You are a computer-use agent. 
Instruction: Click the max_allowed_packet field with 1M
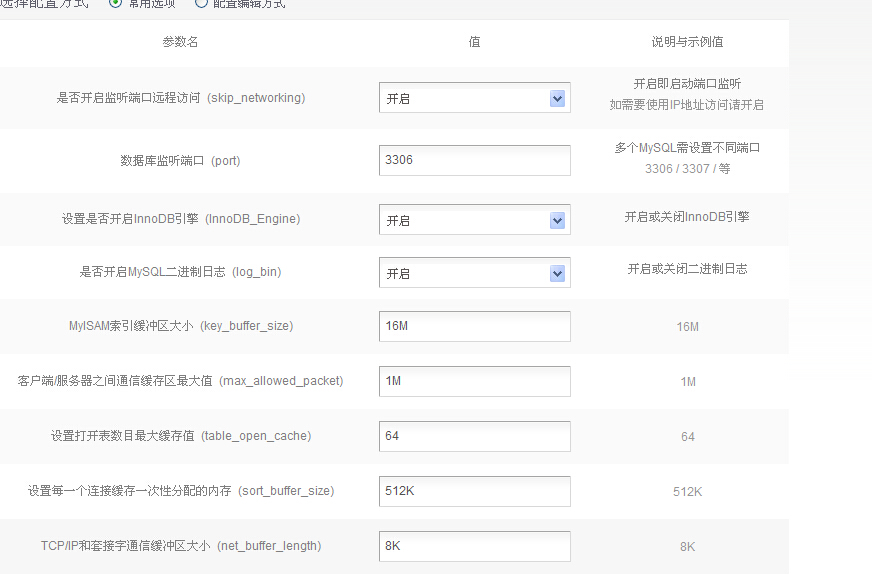pyautogui.click(x=474, y=381)
